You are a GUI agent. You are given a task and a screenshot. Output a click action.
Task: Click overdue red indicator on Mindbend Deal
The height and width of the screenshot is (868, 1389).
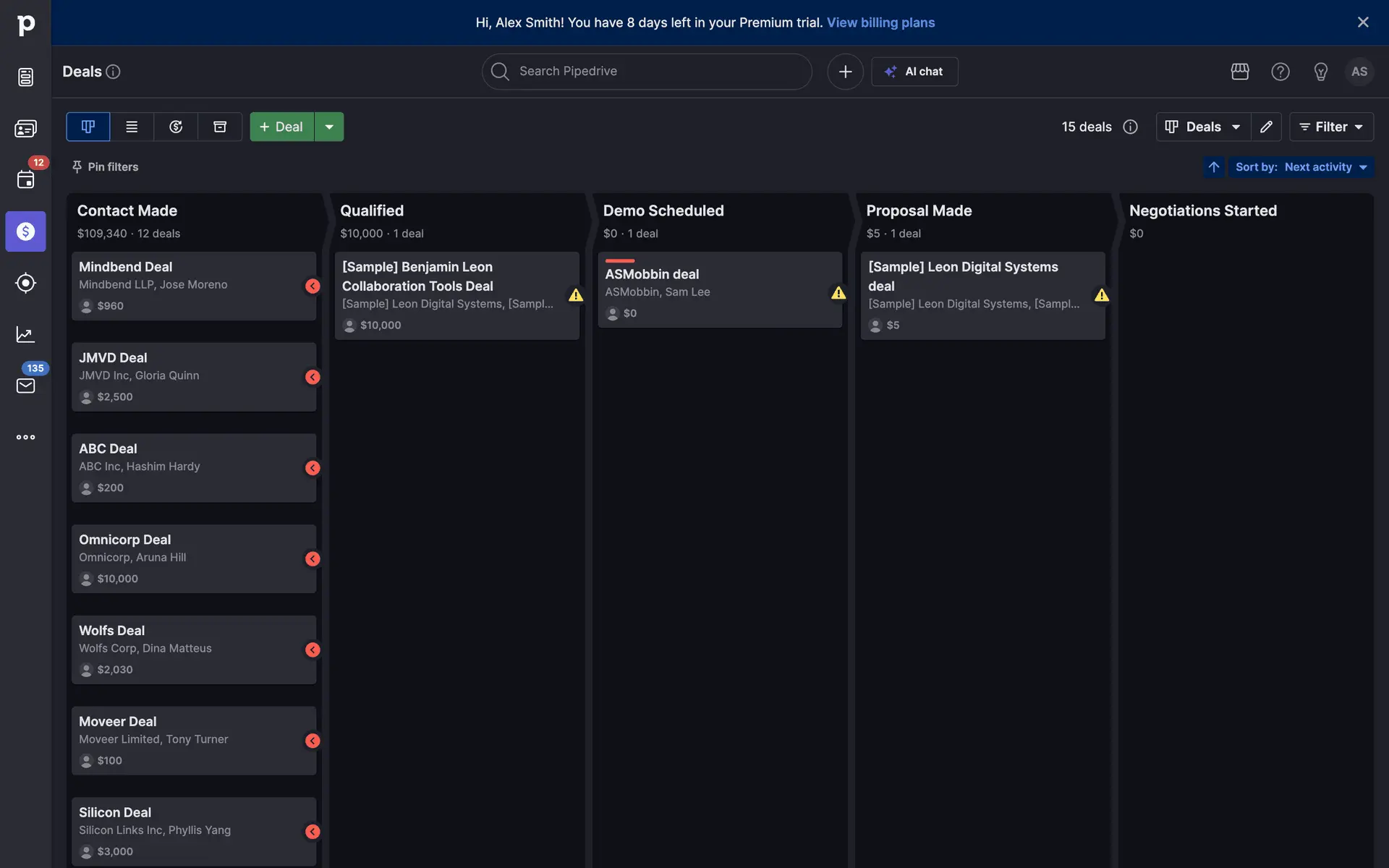click(x=313, y=286)
